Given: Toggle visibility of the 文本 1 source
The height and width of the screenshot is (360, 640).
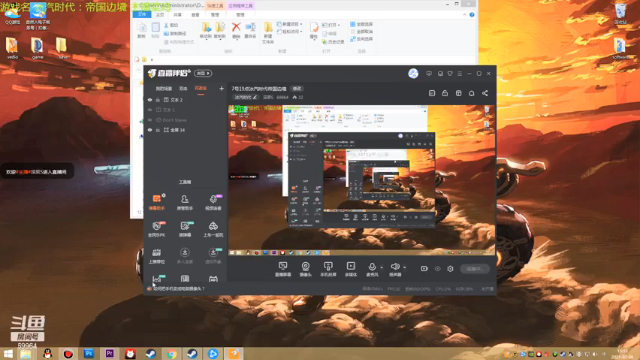Looking at the screenshot, I should tap(150, 110).
